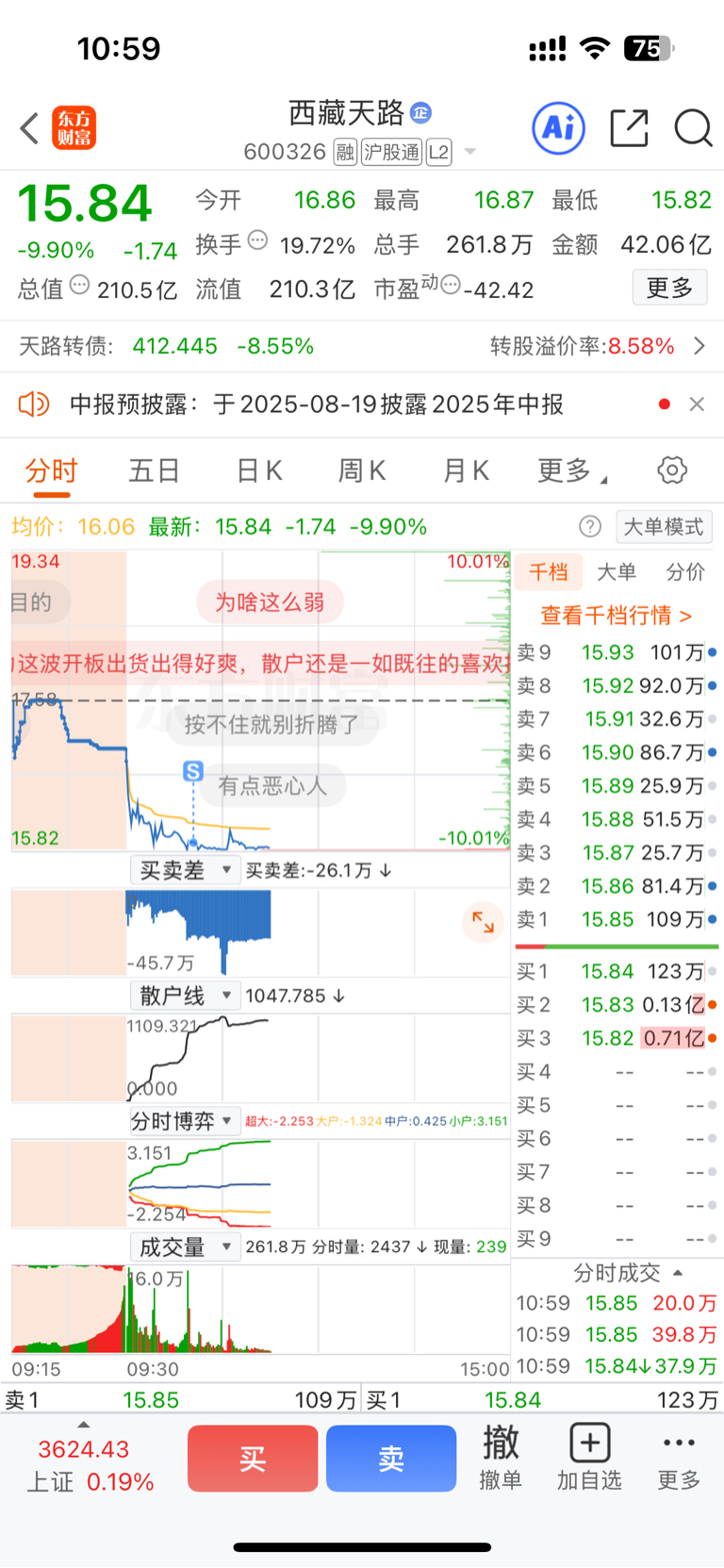Tap the question mark help icon
The height and width of the screenshot is (1568, 724).
pos(590,526)
